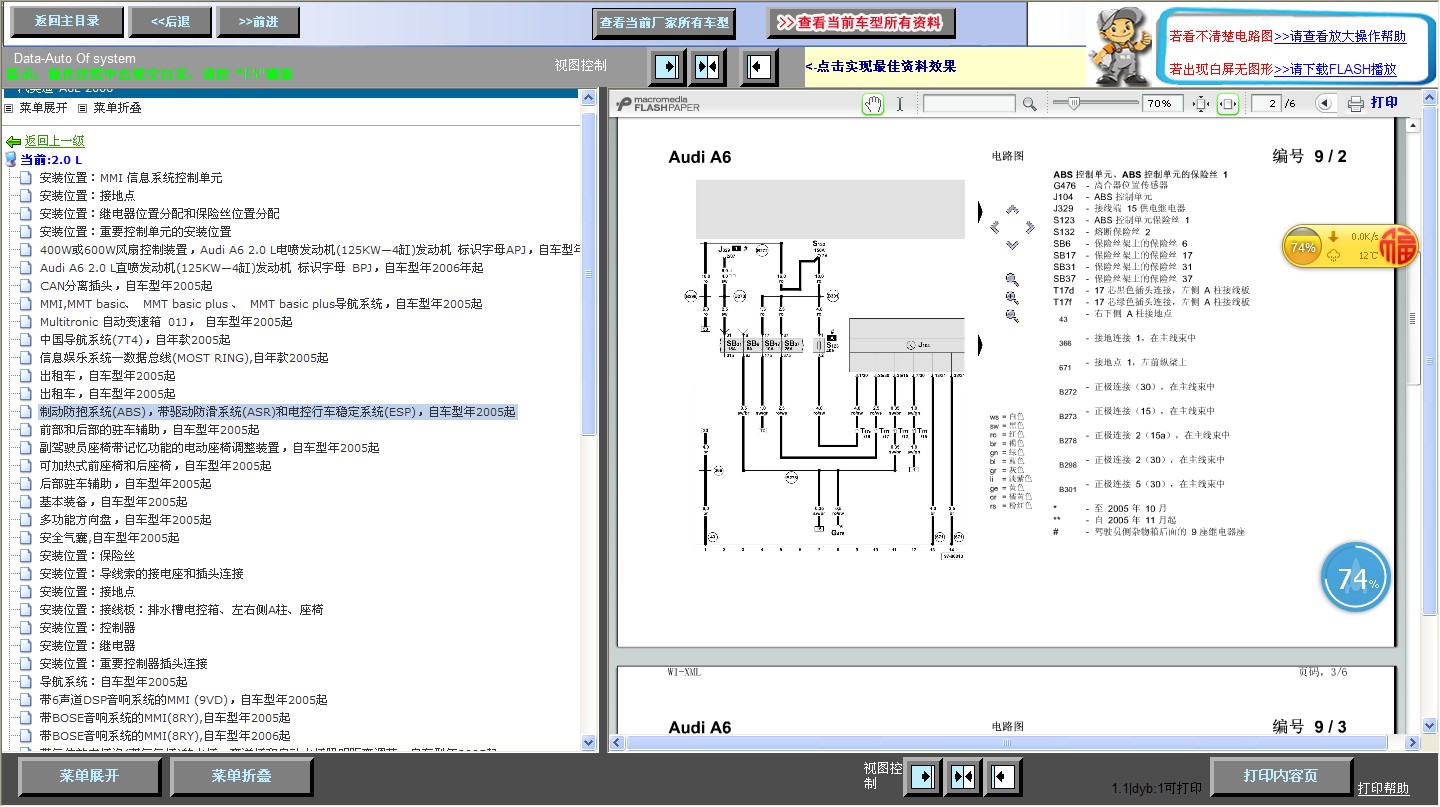Image resolution: width=1440 pixels, height=807 pixels.
Task: Go to previous page with the round arrow
Action: click(x=1325, y=103)
